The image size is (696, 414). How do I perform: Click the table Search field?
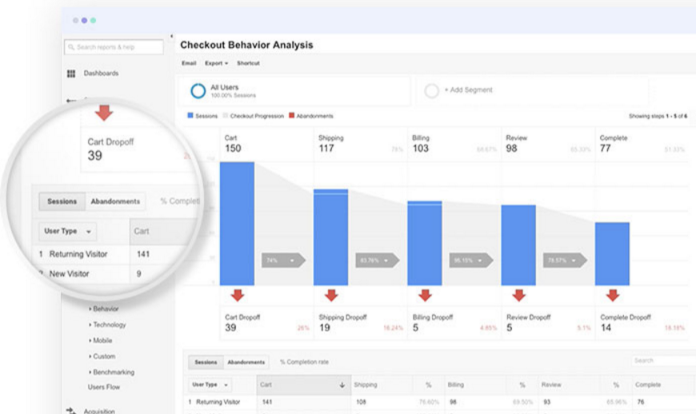664,361
